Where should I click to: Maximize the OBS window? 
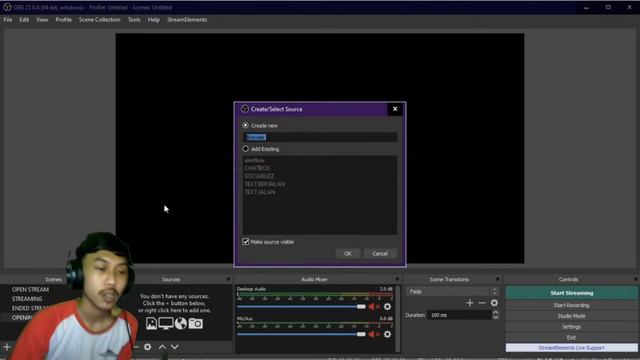[608, 7]
